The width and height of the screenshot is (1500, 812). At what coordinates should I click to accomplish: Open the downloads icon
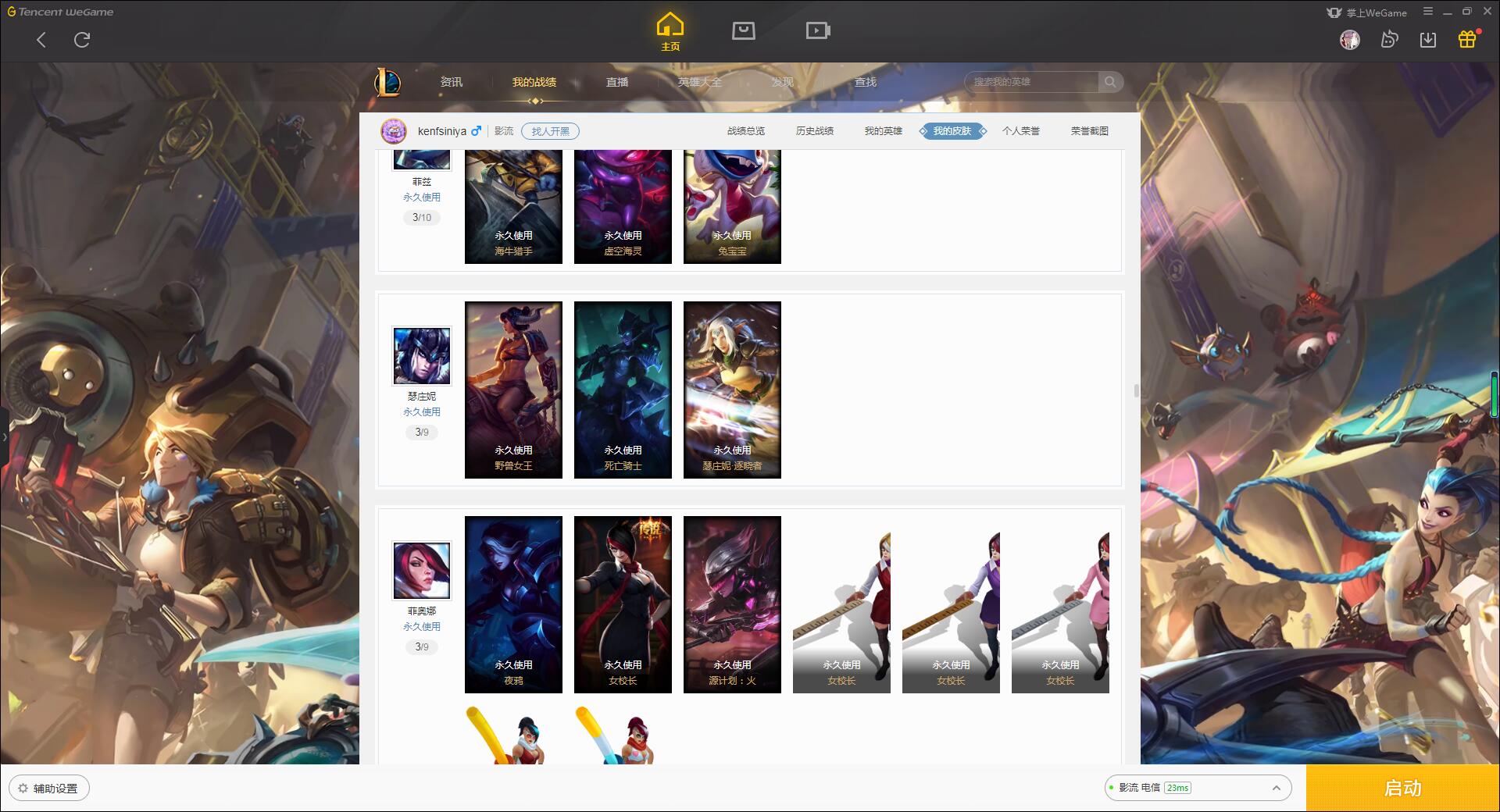coord(1428,39)
